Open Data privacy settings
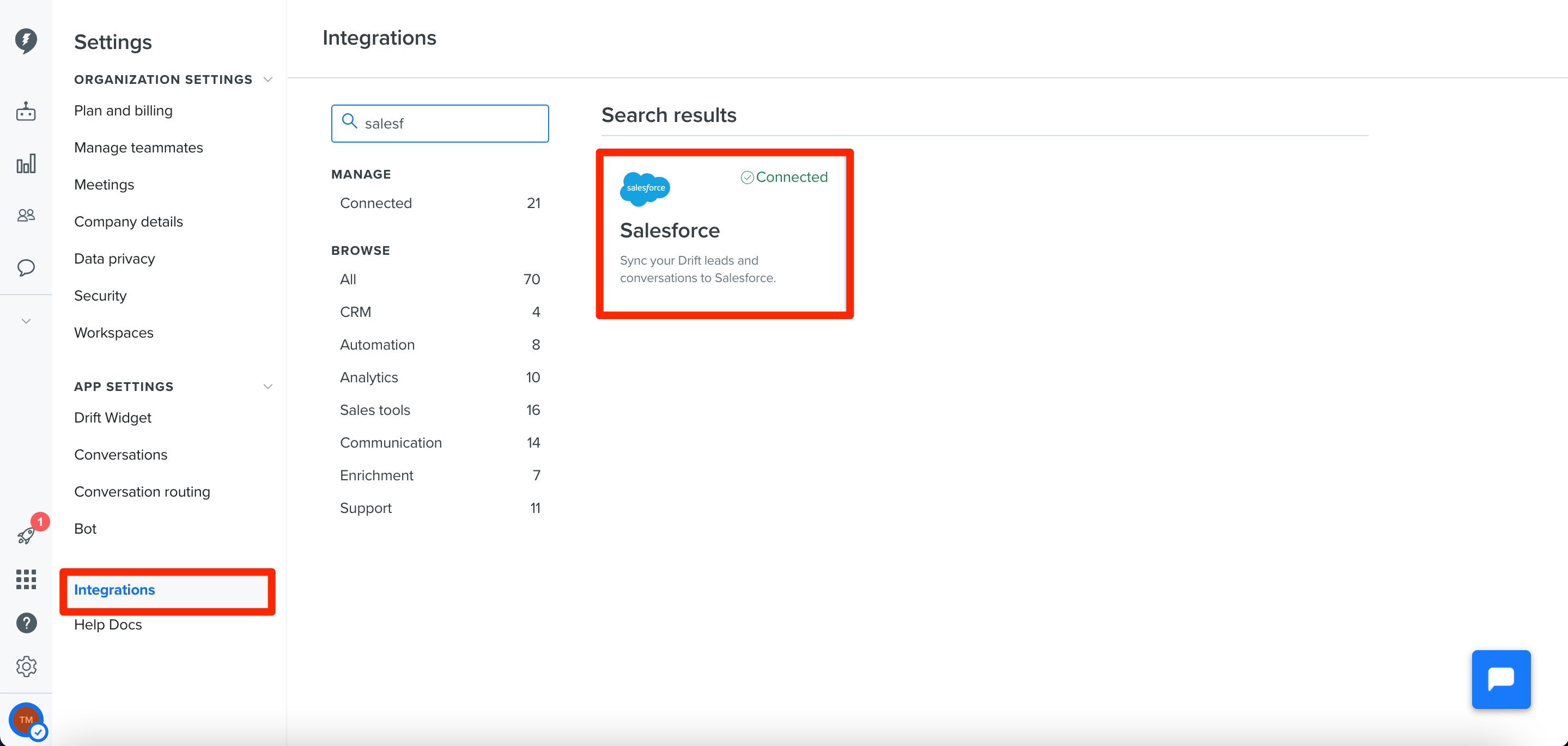The image size is (1568, 746). 114,259
